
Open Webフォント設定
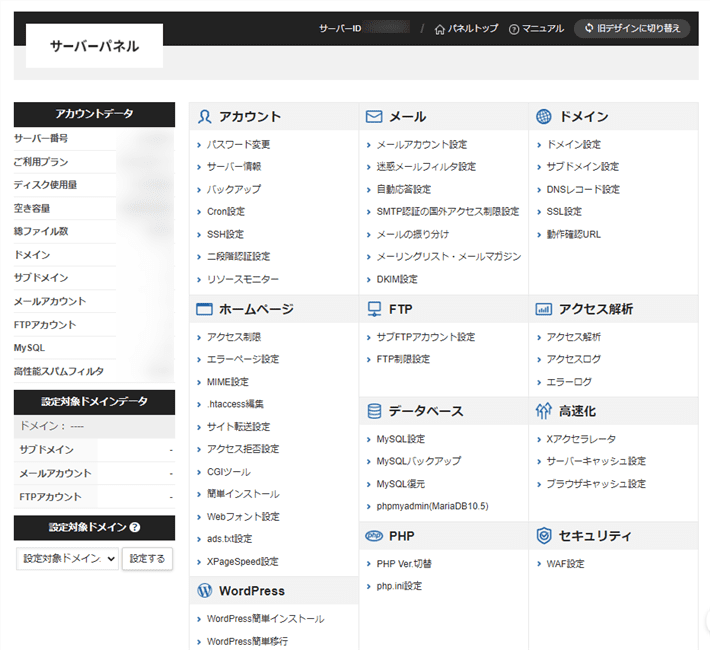pyautogui.click(x=243, y=516)
